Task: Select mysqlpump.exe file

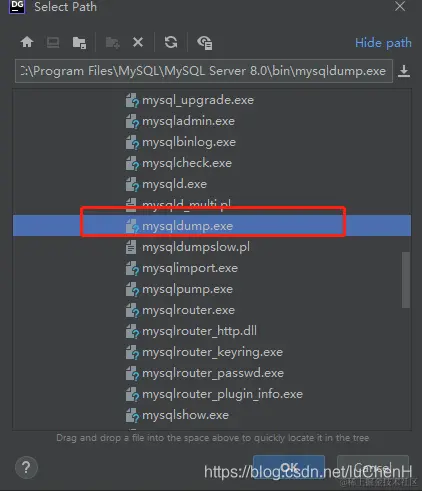Action: [187, 289]
